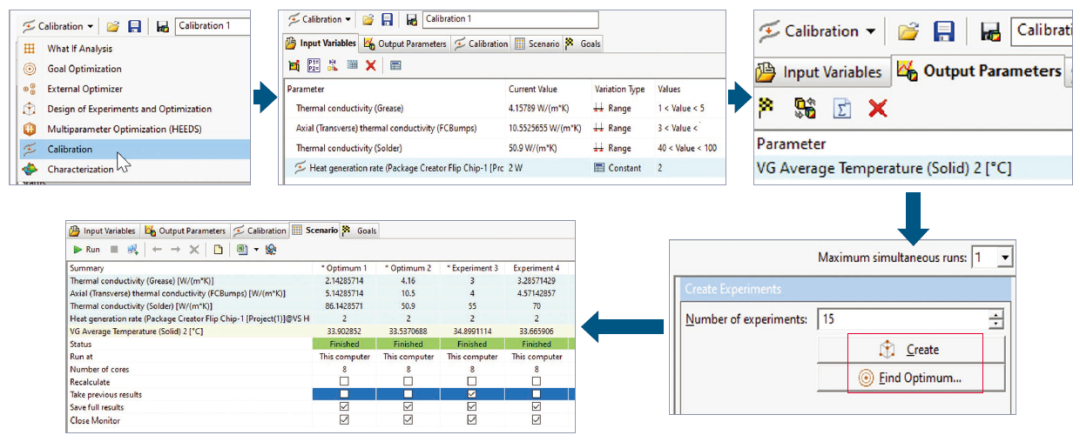The height and width of the screenshot is (442, 1080).
Task: Toggle Close Monitor checkbox for Experiment 4
Action: 537,419
